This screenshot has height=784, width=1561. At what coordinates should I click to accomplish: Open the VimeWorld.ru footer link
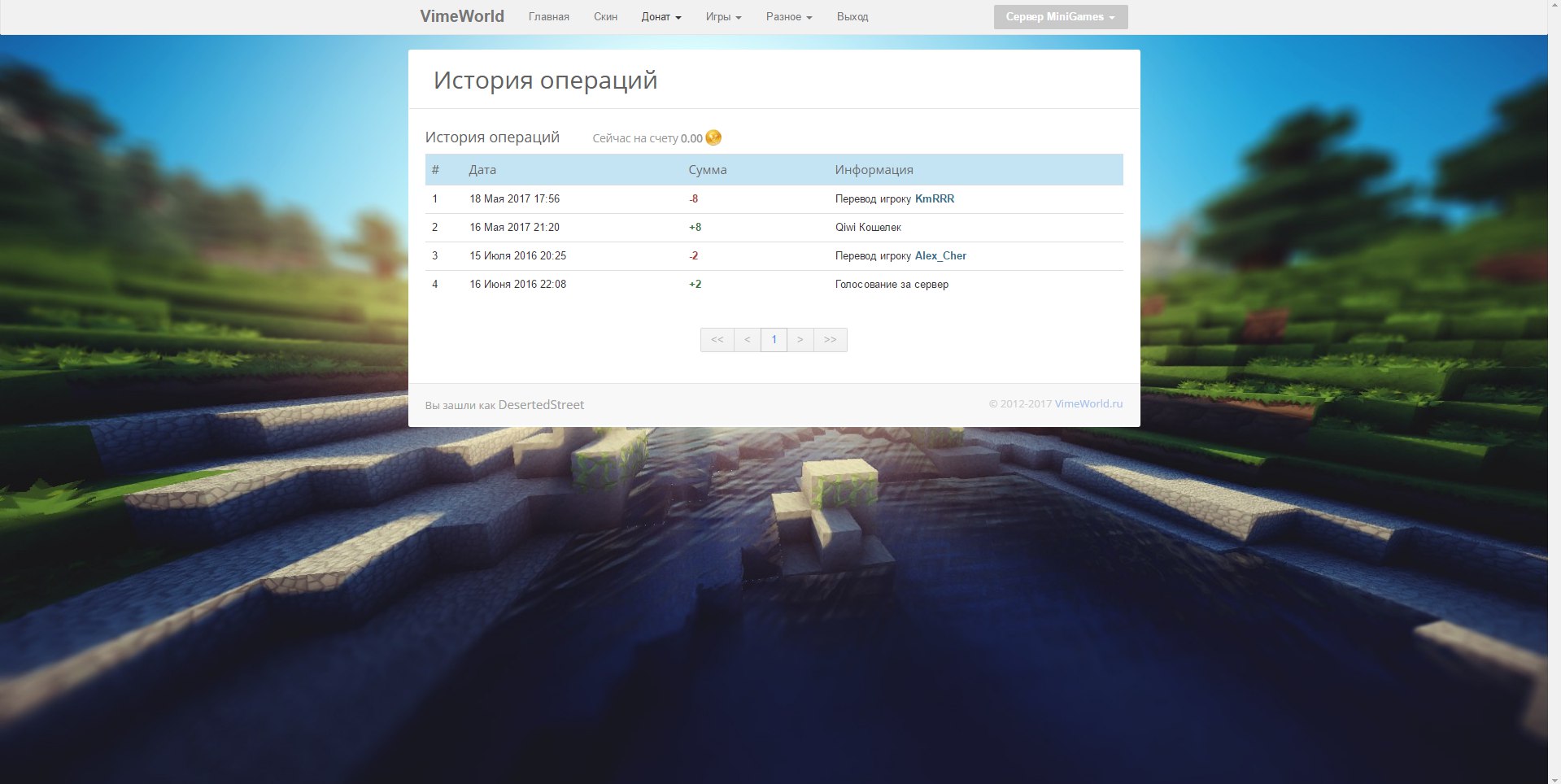[x=1088, y=403]
